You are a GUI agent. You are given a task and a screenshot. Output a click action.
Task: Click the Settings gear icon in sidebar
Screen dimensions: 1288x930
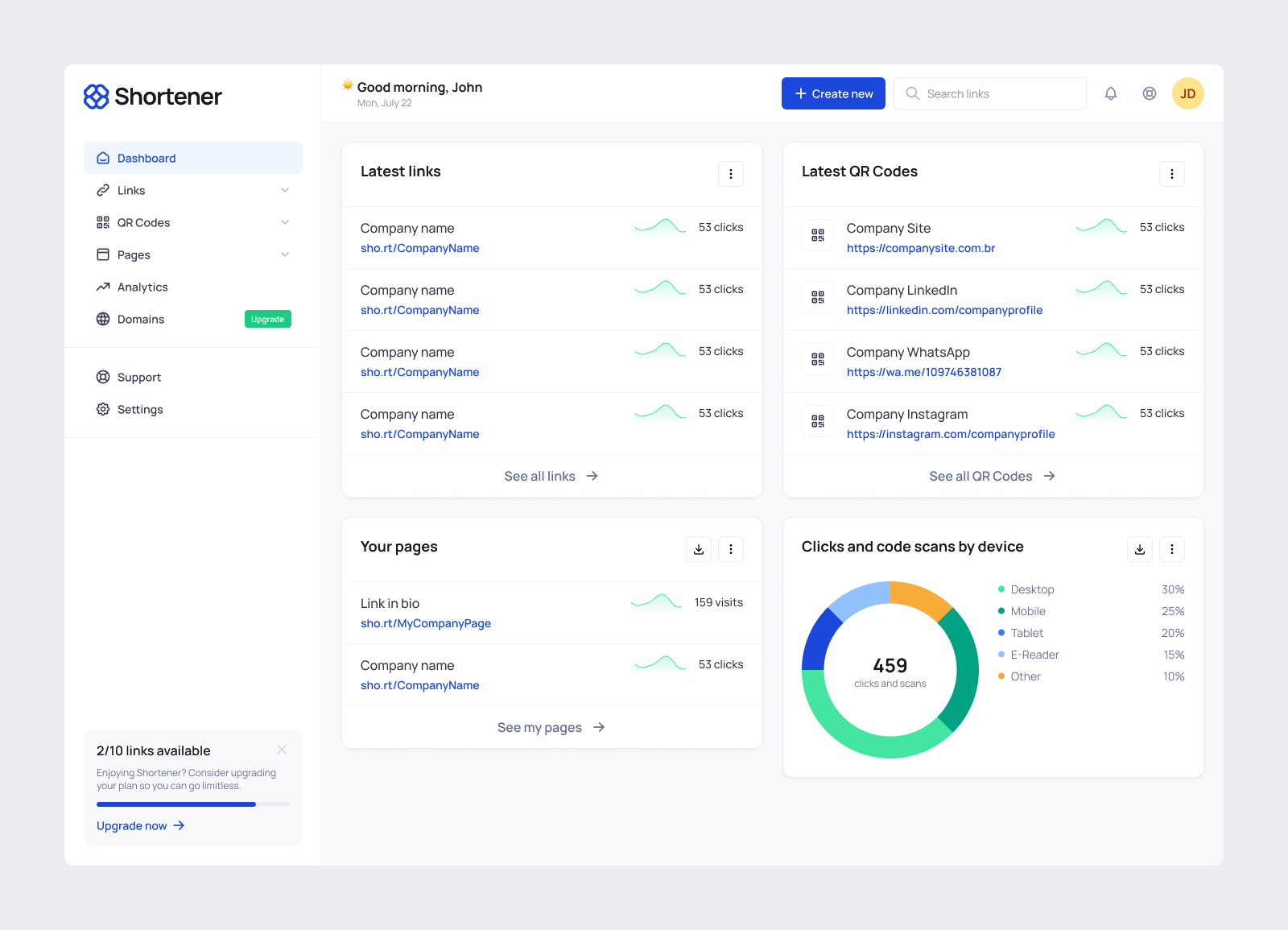click(x=103, y=409)
